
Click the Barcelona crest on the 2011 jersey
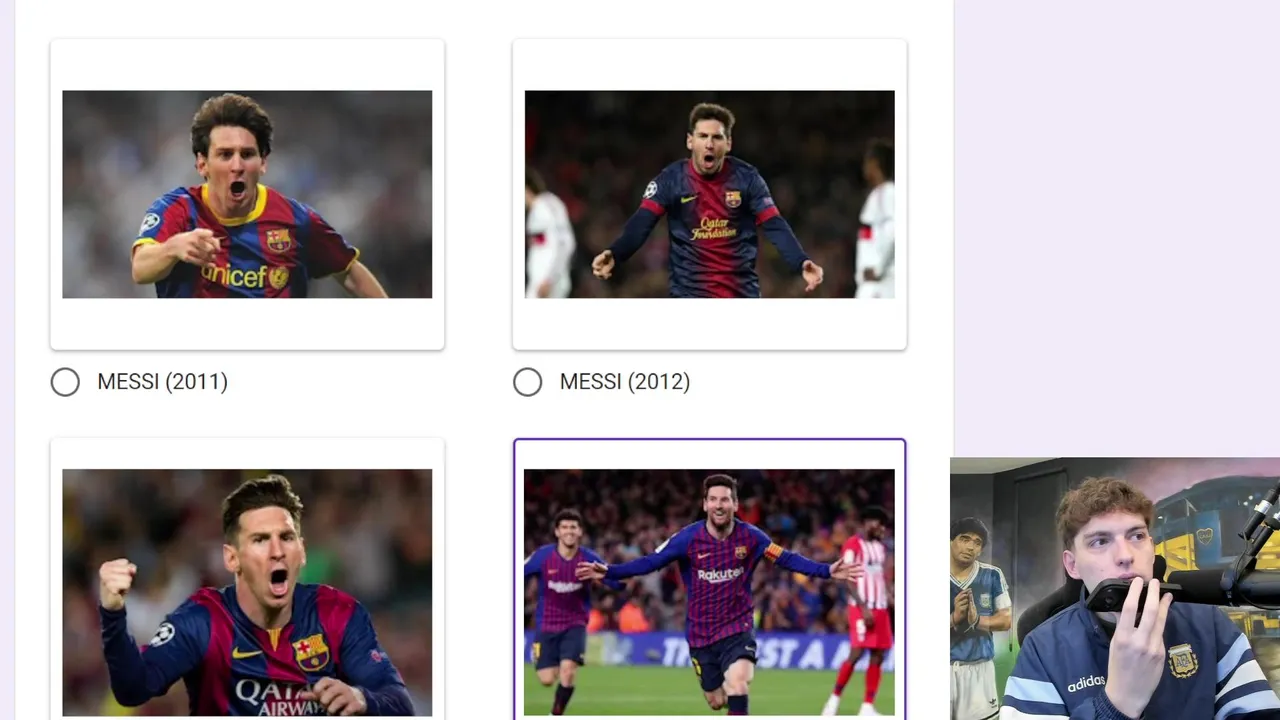[x=278, y=239]
